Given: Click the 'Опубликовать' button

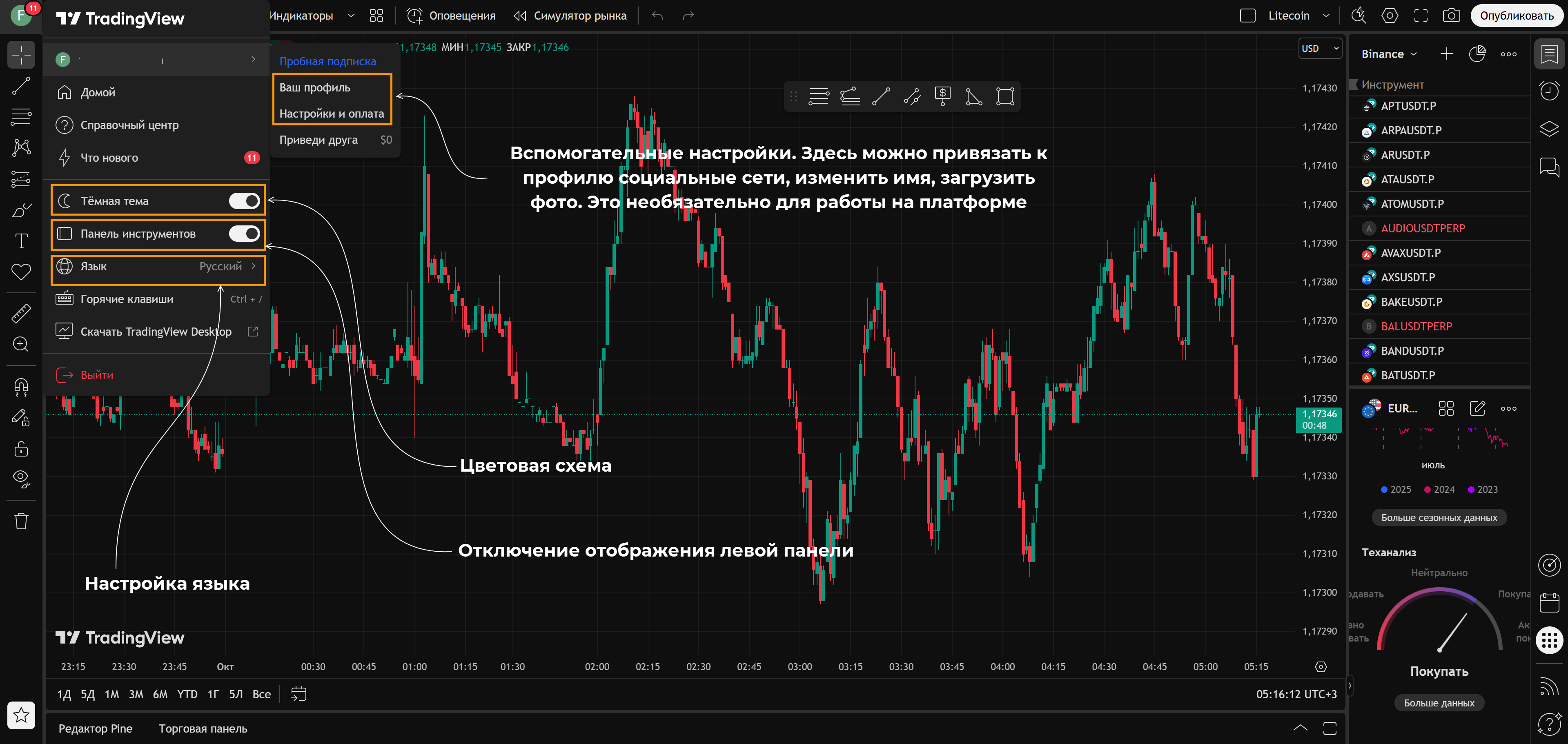Looking at the screenshot, I should coord(1516,16).
